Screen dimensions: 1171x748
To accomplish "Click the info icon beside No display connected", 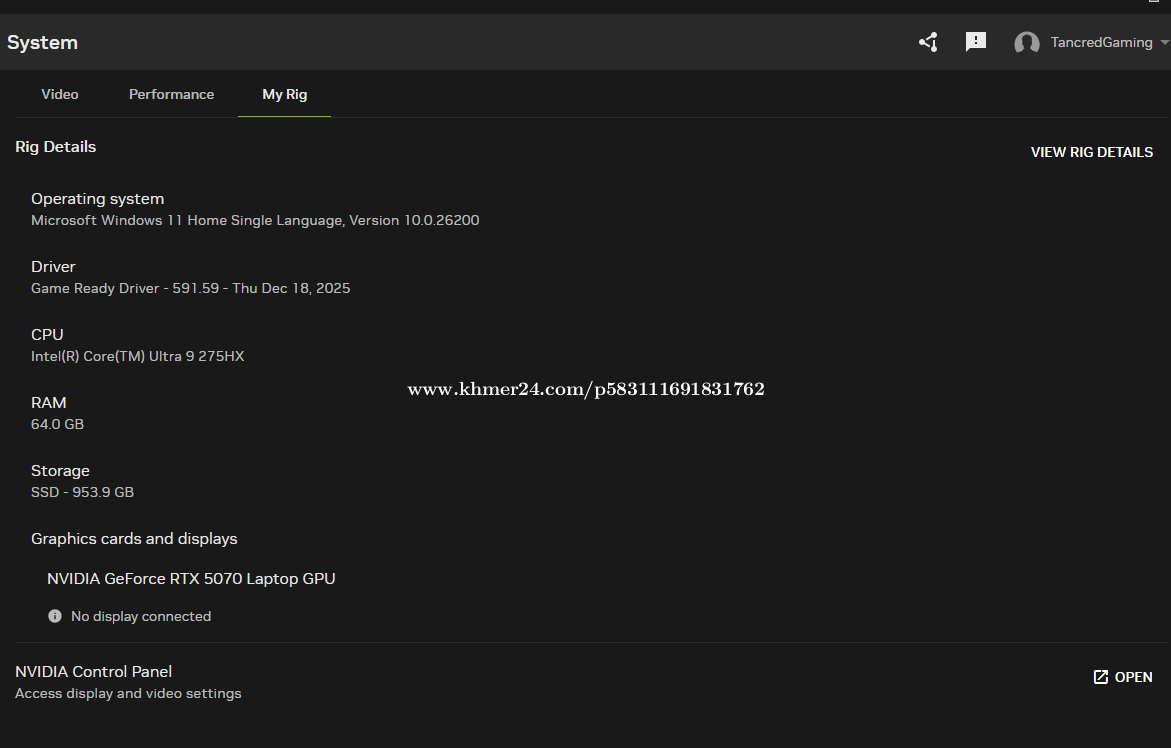I will (x=55, y=616).
